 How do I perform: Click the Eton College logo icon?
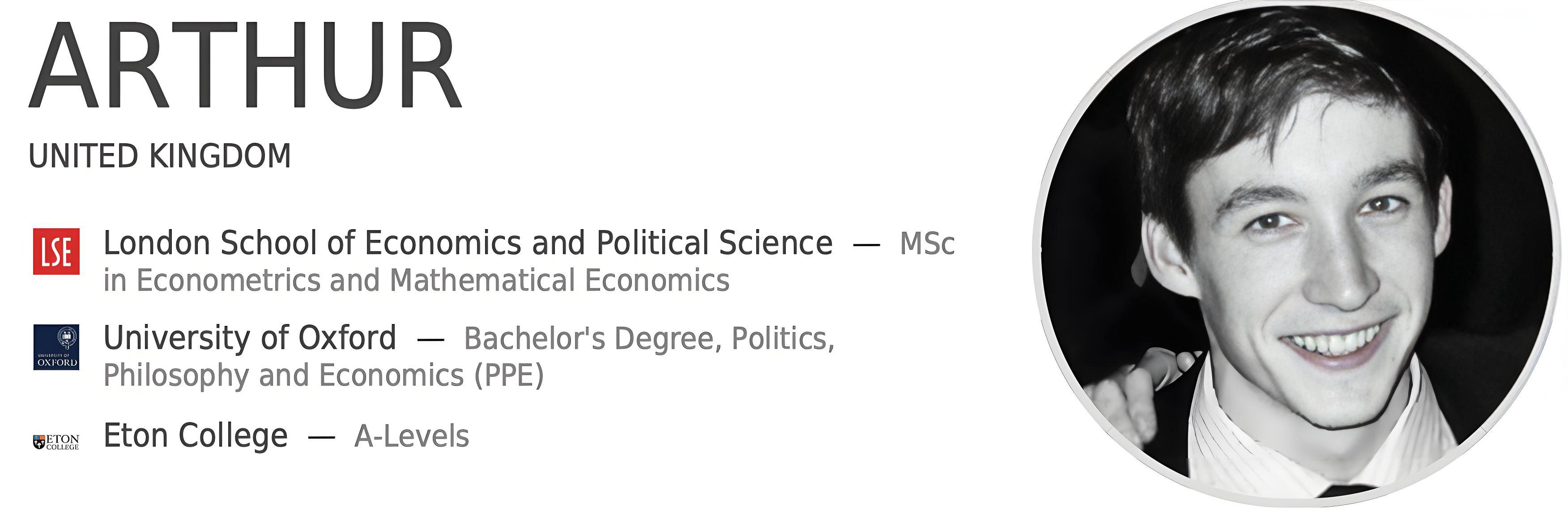[x=56, y=442]
